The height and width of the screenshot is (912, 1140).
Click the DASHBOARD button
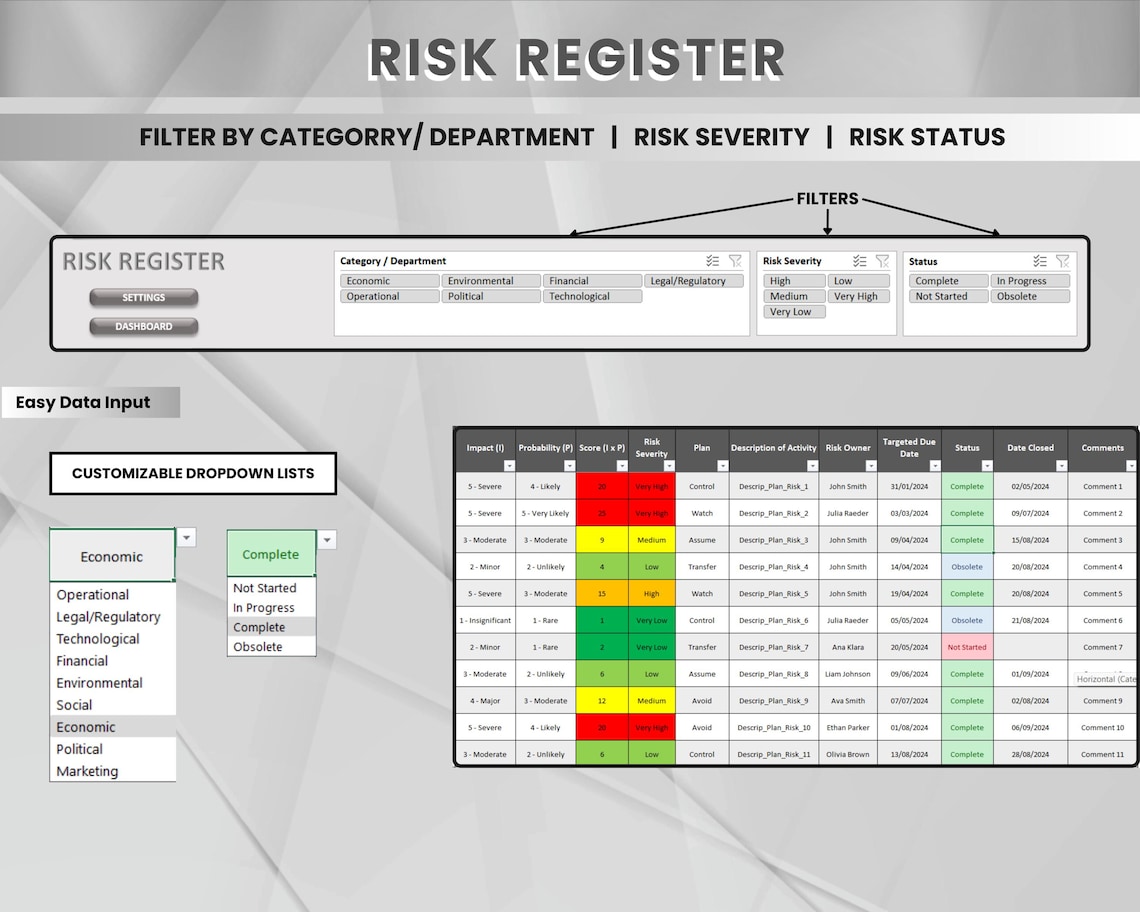tap(143, 326)
